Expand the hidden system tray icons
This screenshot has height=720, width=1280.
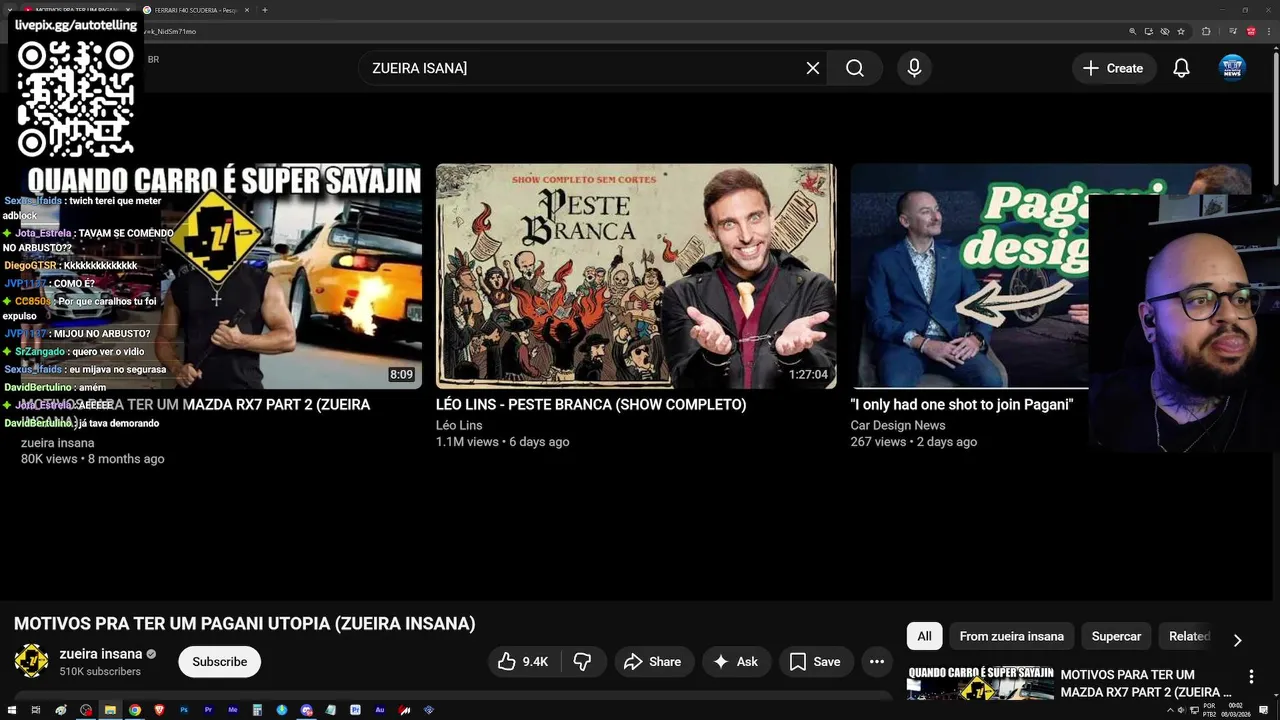pyautogui.click(x=1170, y=710)
